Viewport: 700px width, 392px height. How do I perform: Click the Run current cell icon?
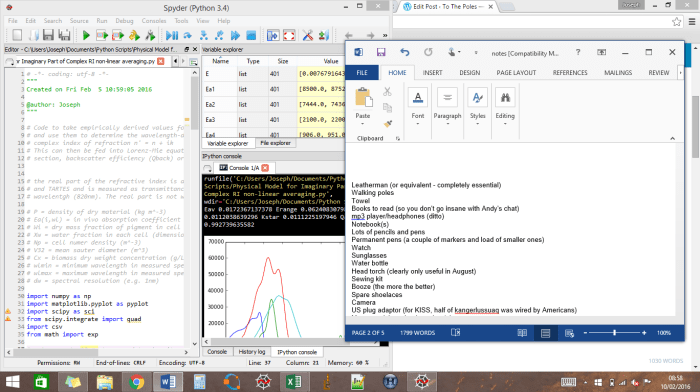pyautogui.click(x=102, y=35)
